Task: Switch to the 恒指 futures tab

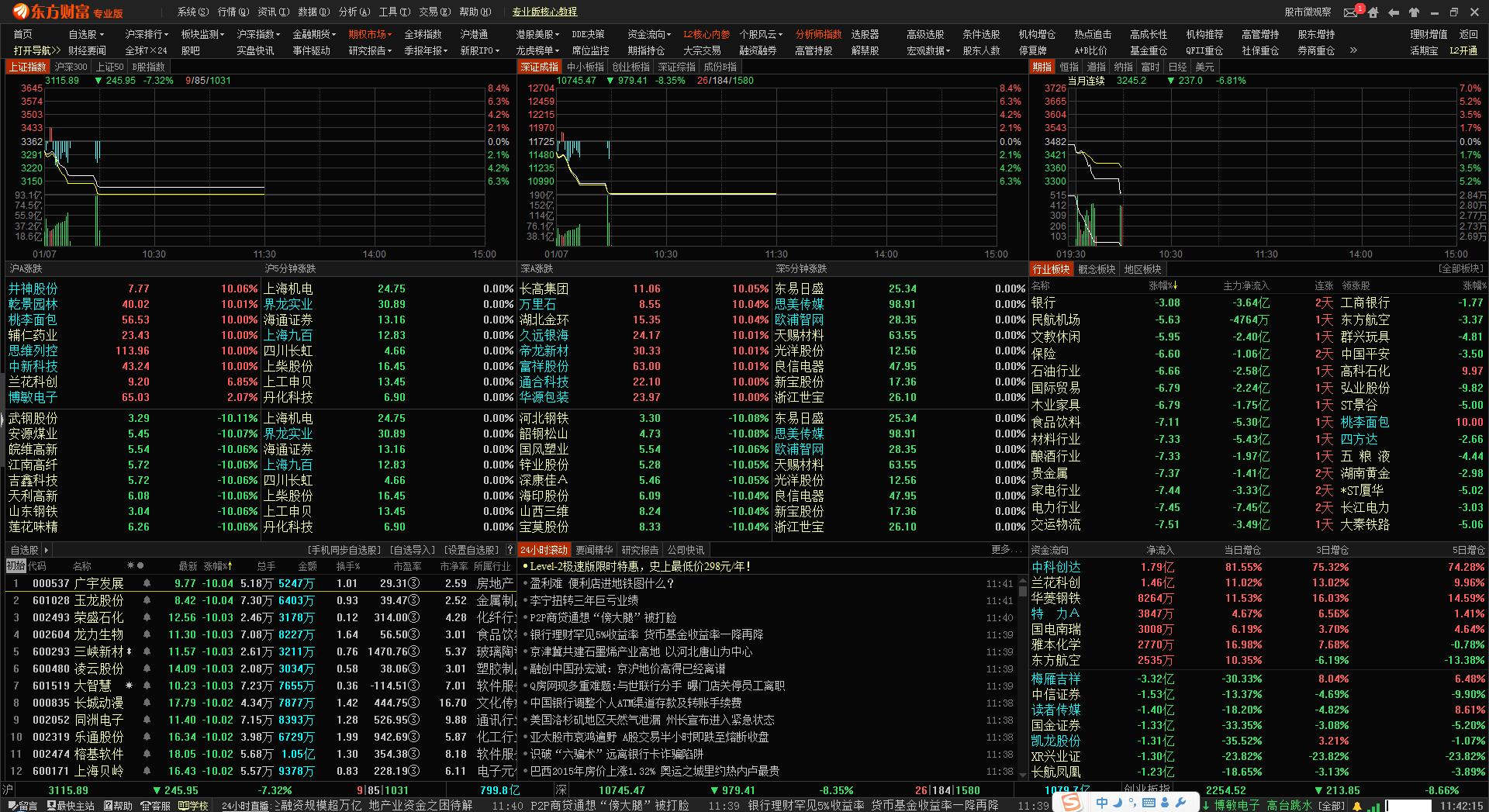Action: [x=1069, y=67]
